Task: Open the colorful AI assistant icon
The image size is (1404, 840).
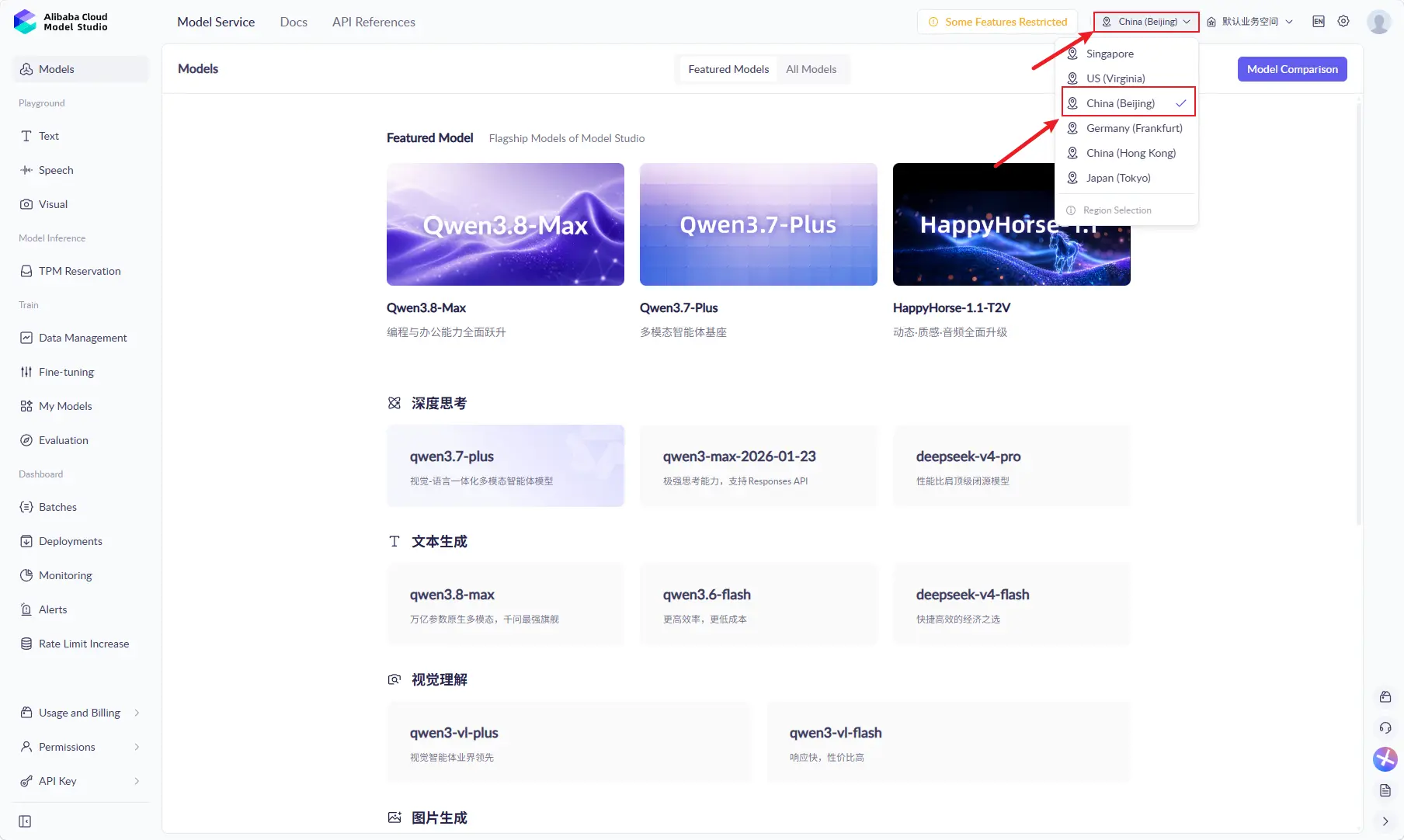Action: pyautogui.click(x=1385, y=759)
